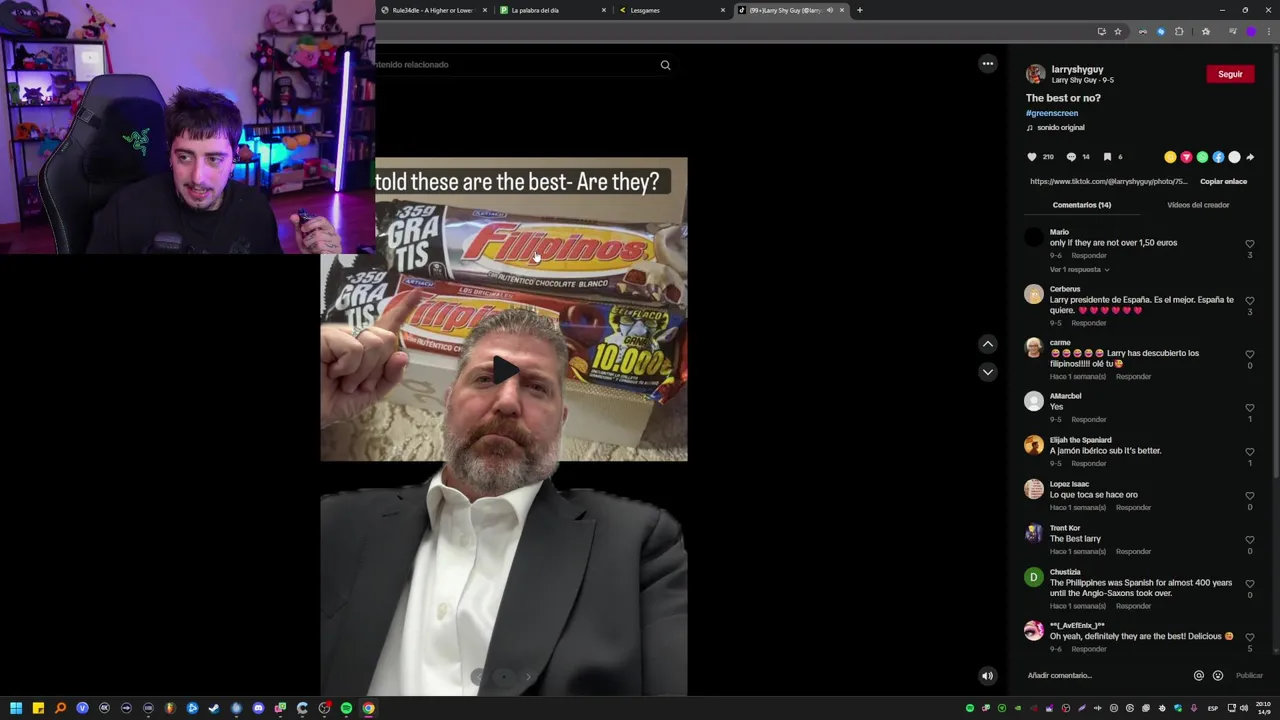
Task: Open more share options arrow
Action: tap(1250, 157)
